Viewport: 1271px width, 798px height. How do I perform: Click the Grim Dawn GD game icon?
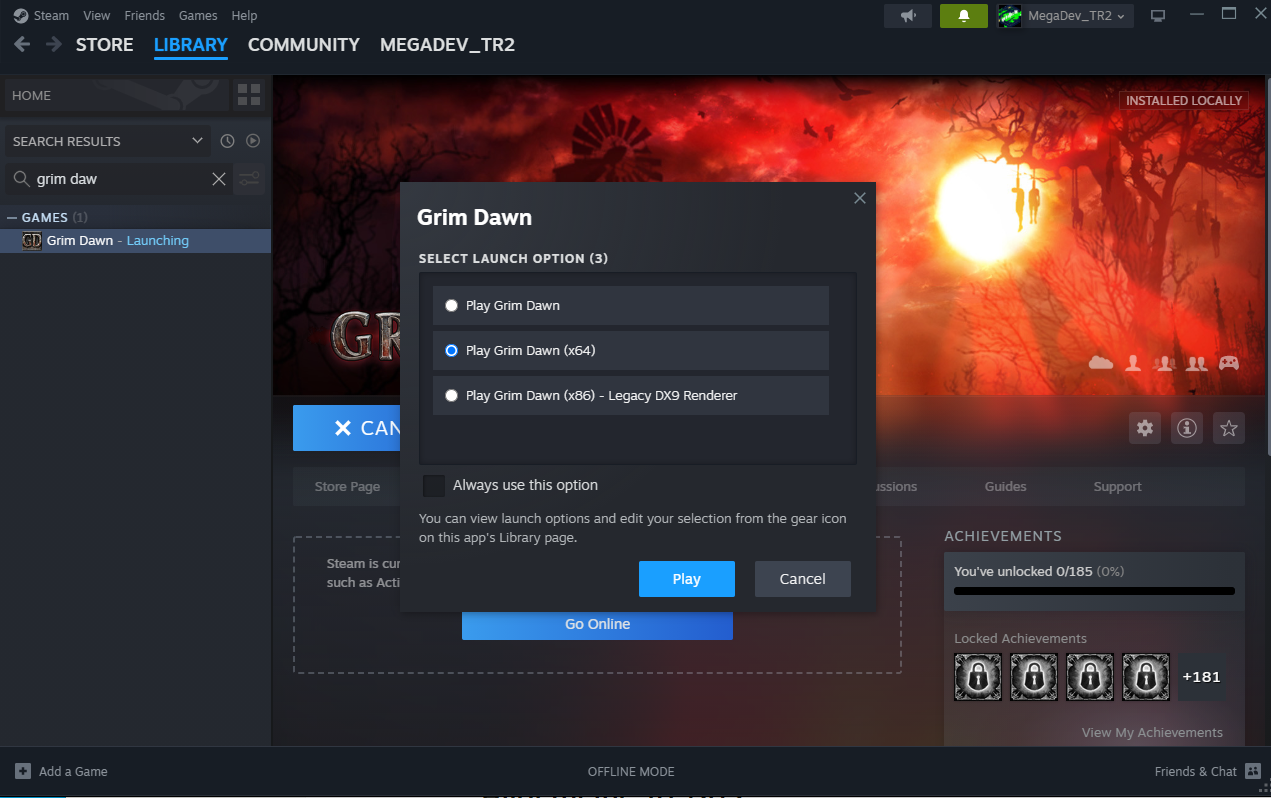click(32, 241)
